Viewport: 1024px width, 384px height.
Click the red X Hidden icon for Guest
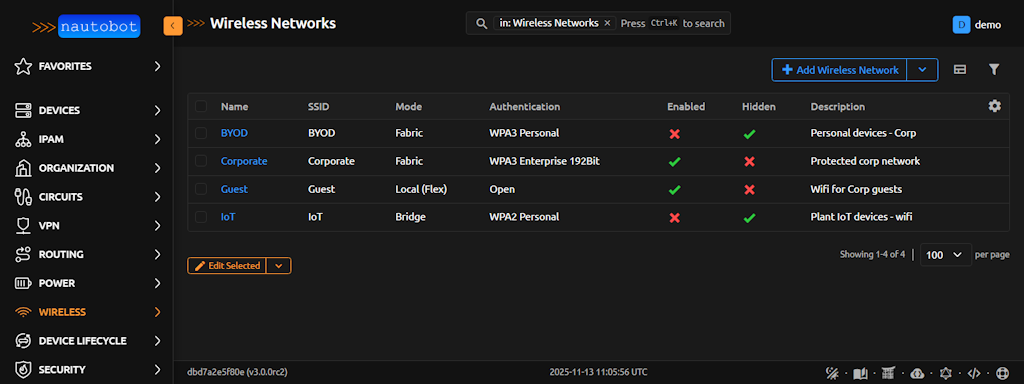point(750,189)
